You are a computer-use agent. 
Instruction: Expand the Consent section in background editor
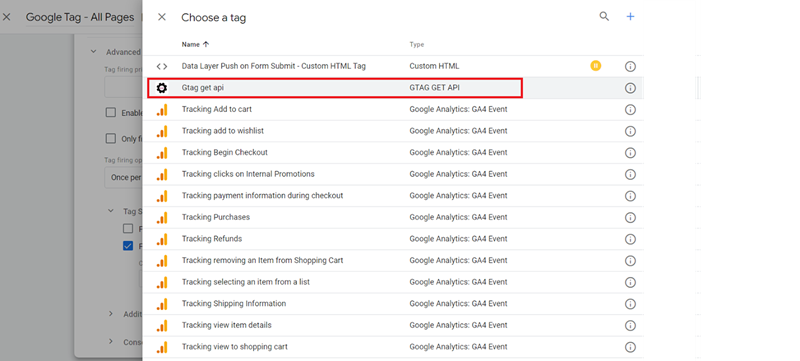click(111, 342)
